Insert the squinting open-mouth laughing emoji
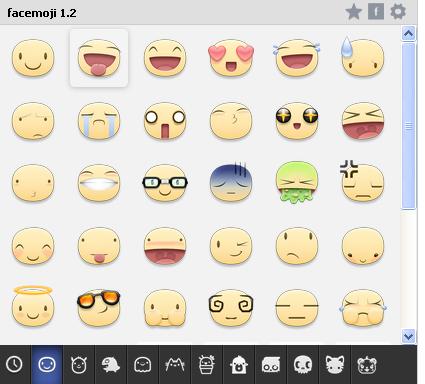This screenshot has height=384, width=425. point(363,121)
